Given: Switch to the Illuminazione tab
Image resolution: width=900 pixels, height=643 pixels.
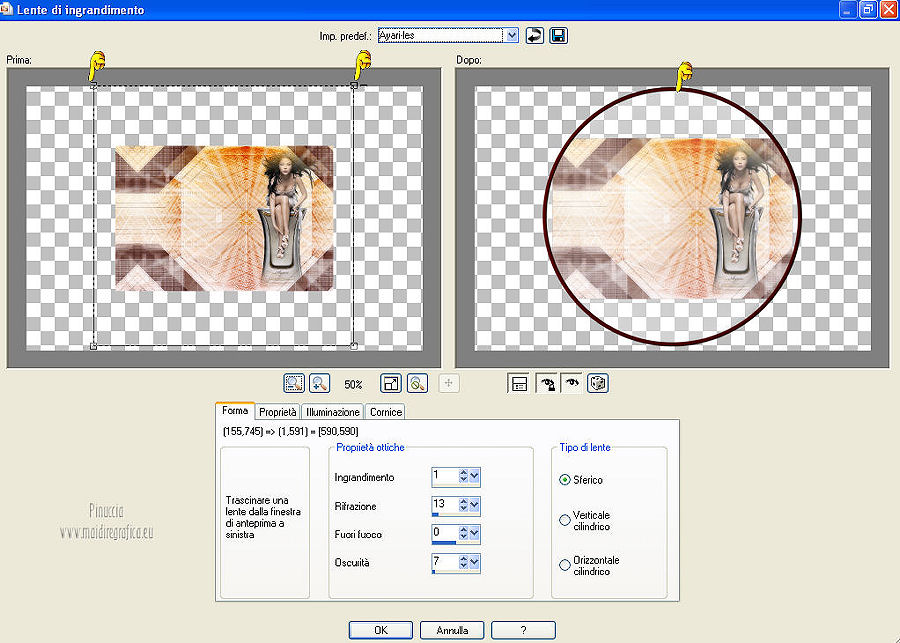Looking at the screenshot, I should point(333,412).
